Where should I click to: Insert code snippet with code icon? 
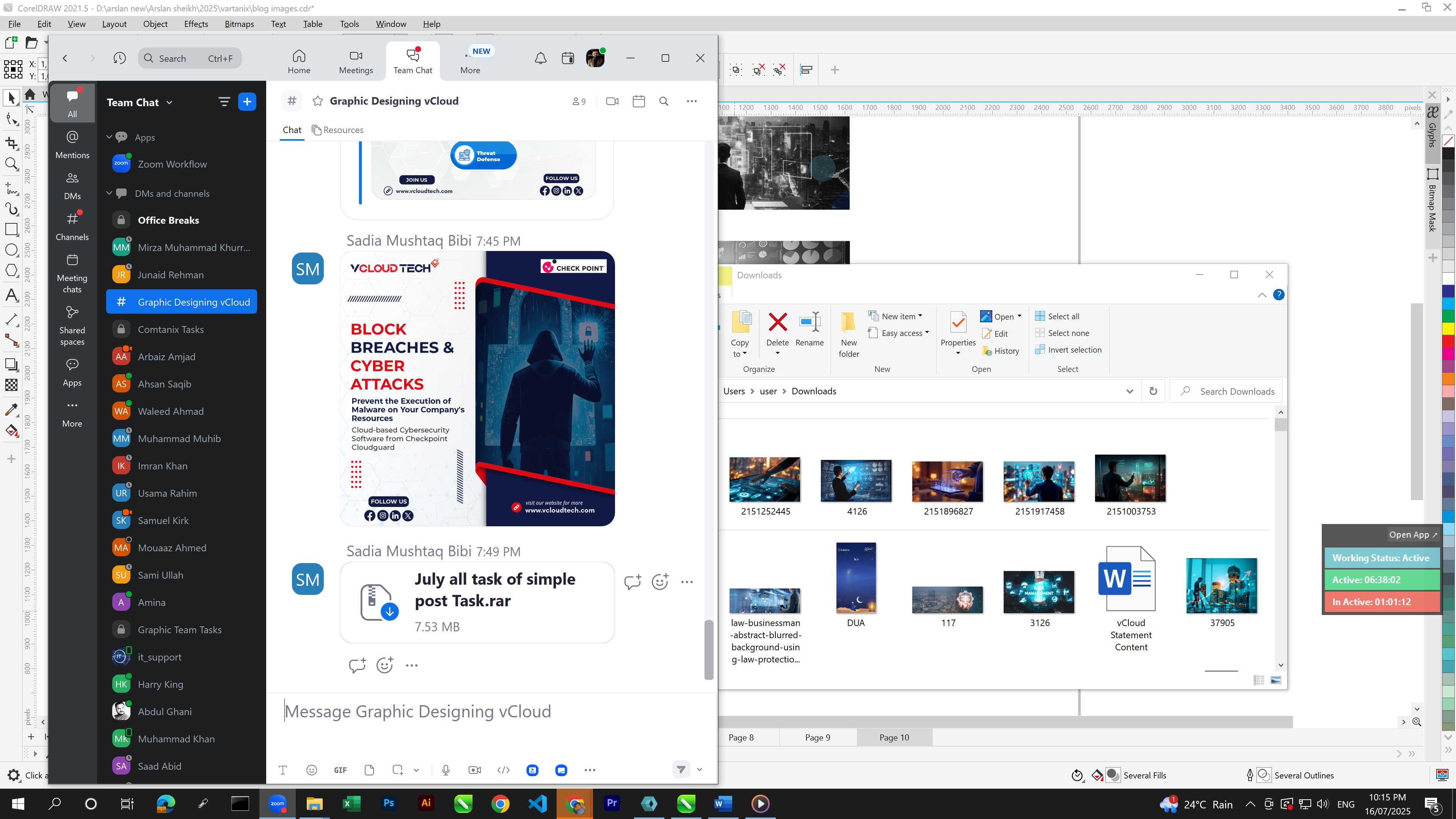503,770
